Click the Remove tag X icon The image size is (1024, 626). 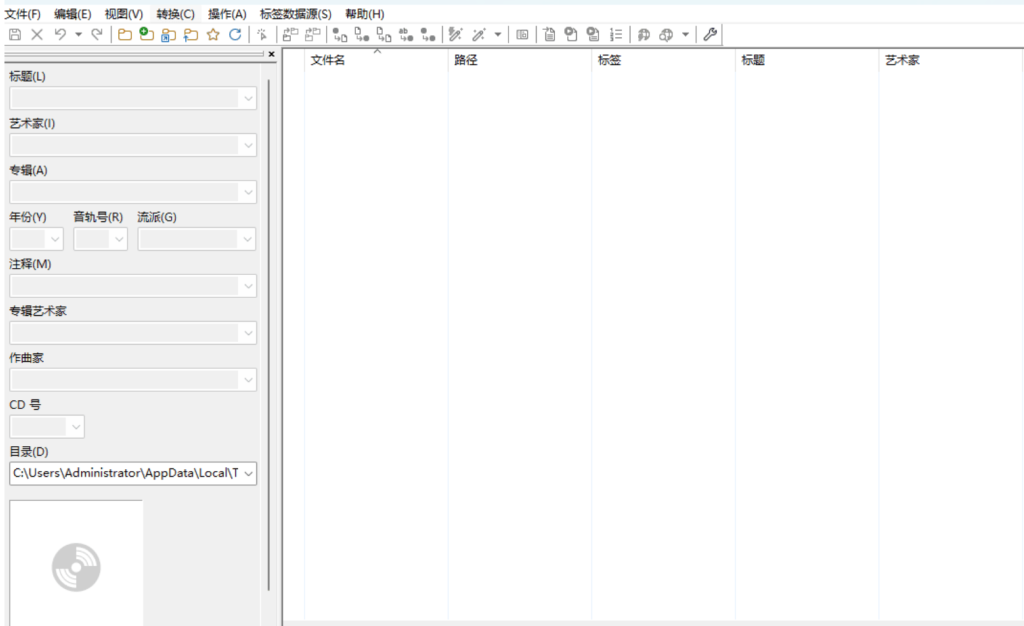click(x=37, y=35)
